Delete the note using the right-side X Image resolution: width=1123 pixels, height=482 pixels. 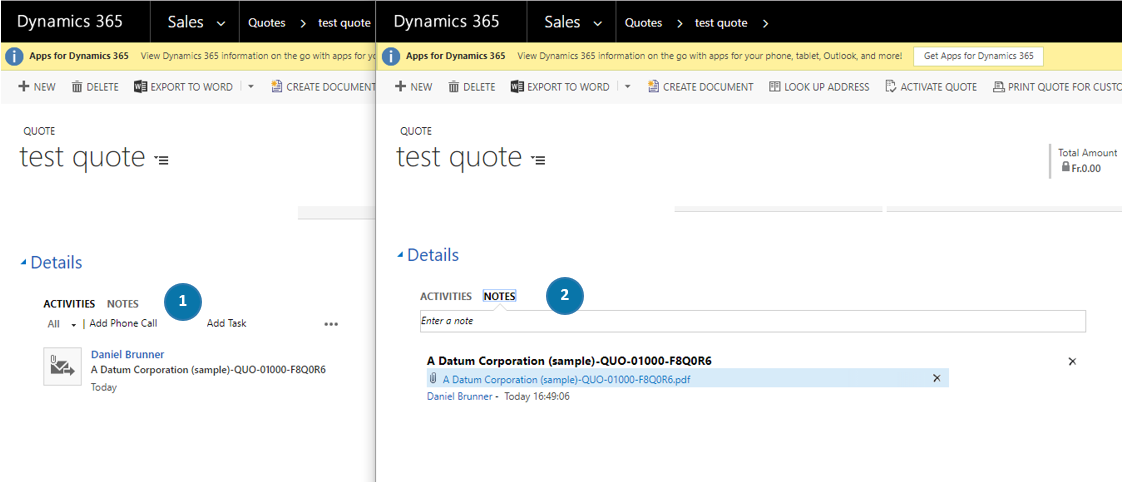(1072, 362)
